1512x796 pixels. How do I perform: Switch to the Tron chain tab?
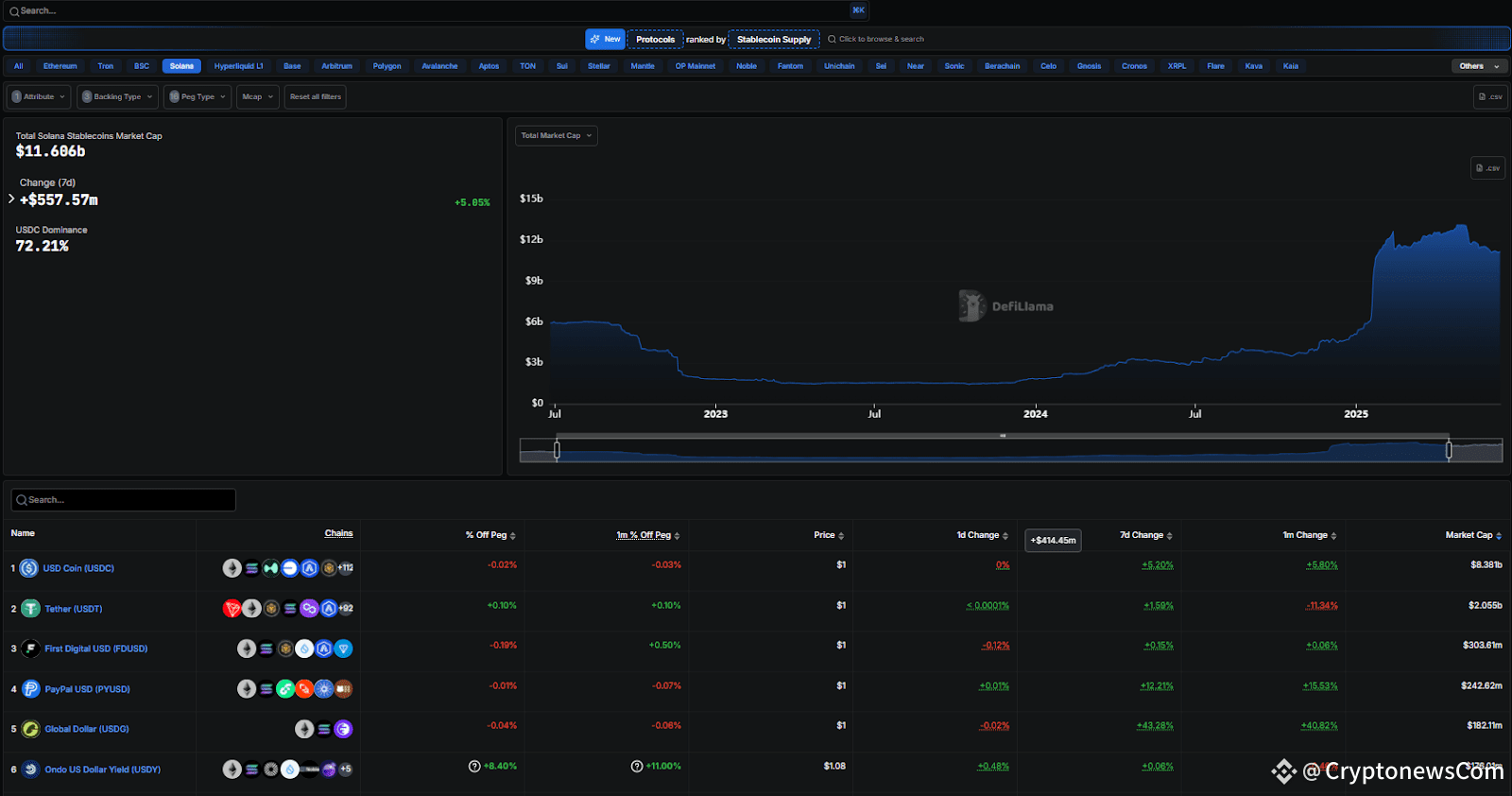[x=105, y=66]
